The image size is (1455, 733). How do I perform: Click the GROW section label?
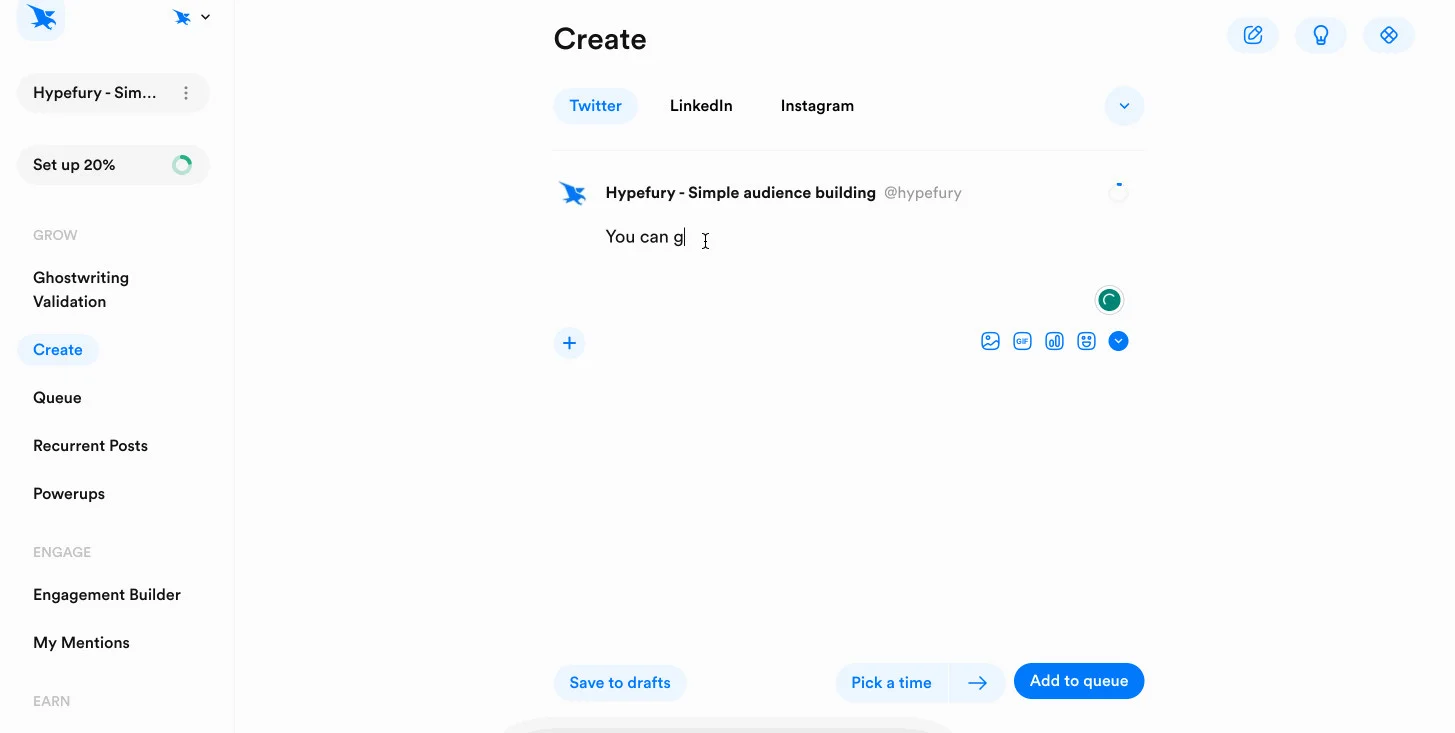[x=55, y=236]
